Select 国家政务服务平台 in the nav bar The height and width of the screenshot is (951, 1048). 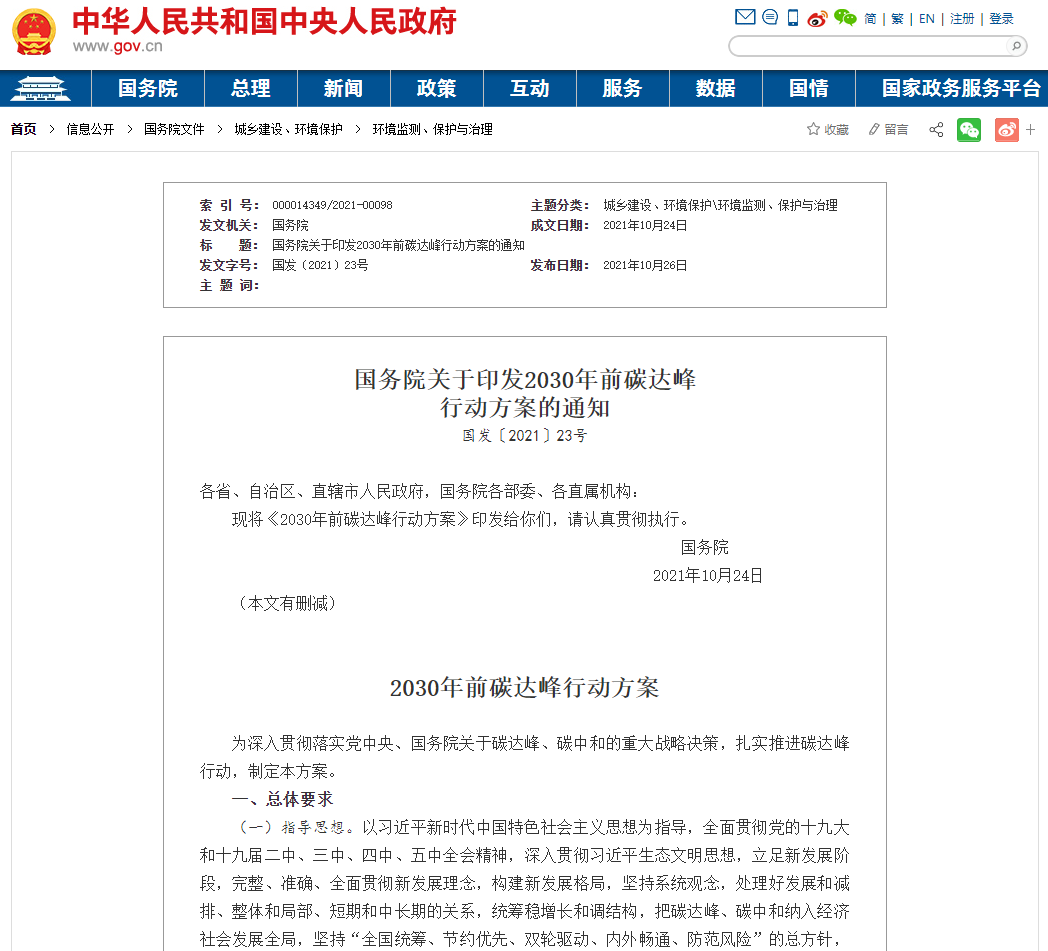[960, 89]
